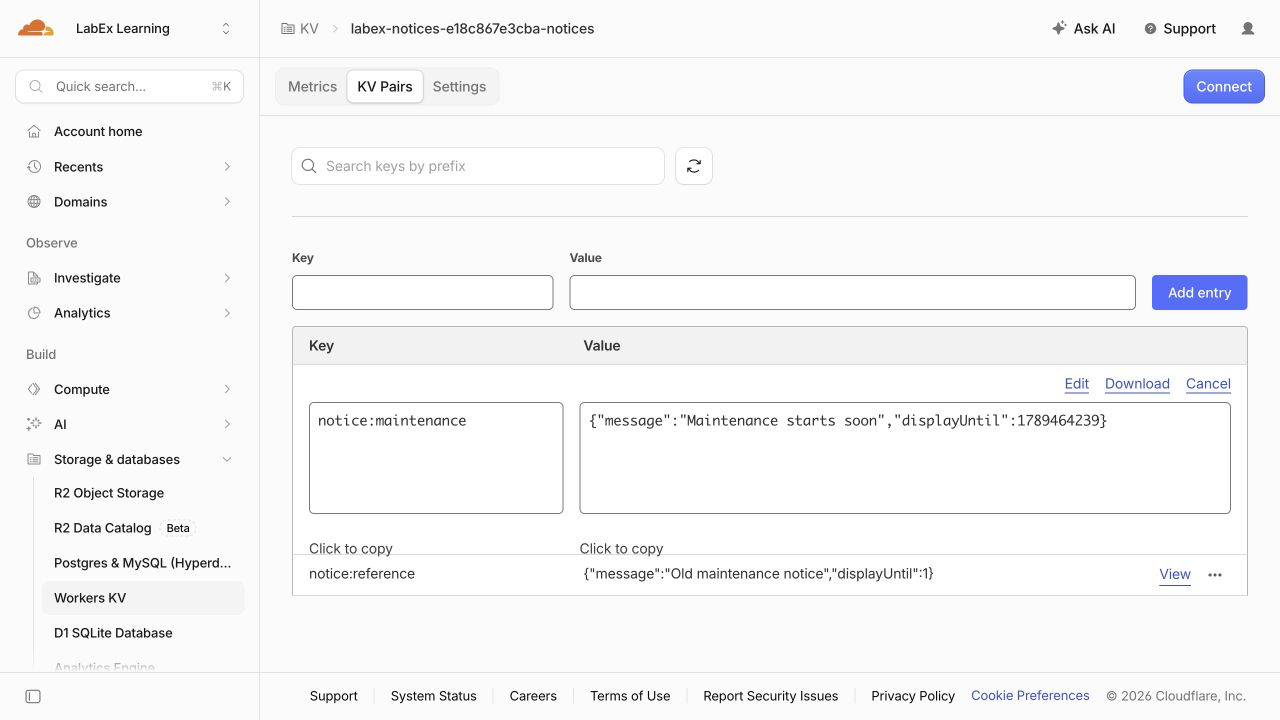
Task: Click the notice:reference key text
Action: tap(362, 574)
